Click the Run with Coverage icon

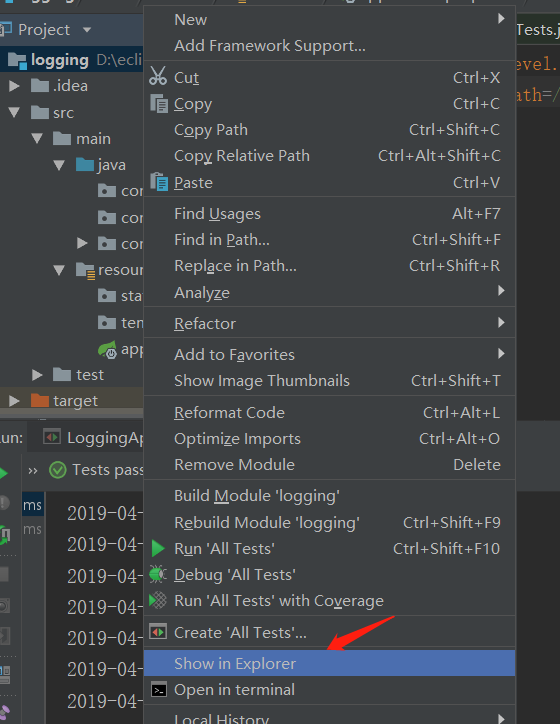pos(158,600)
